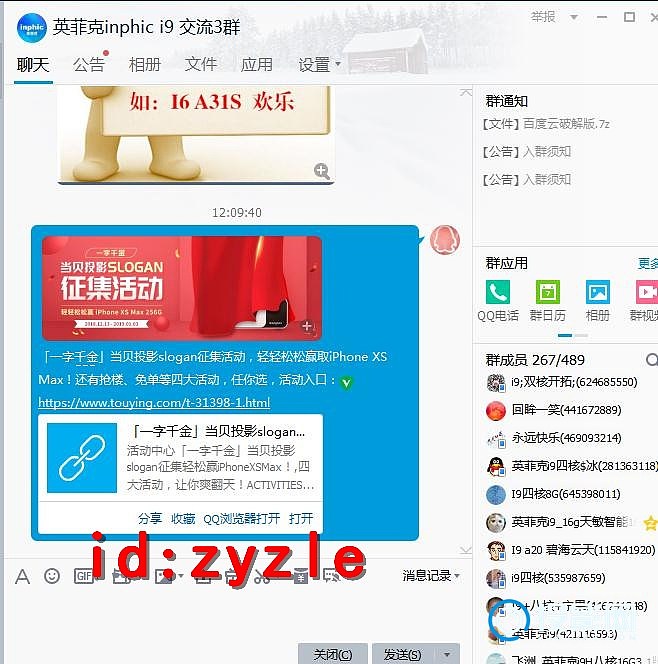
Task: Click in the message input area
Action: coord(237,614)
